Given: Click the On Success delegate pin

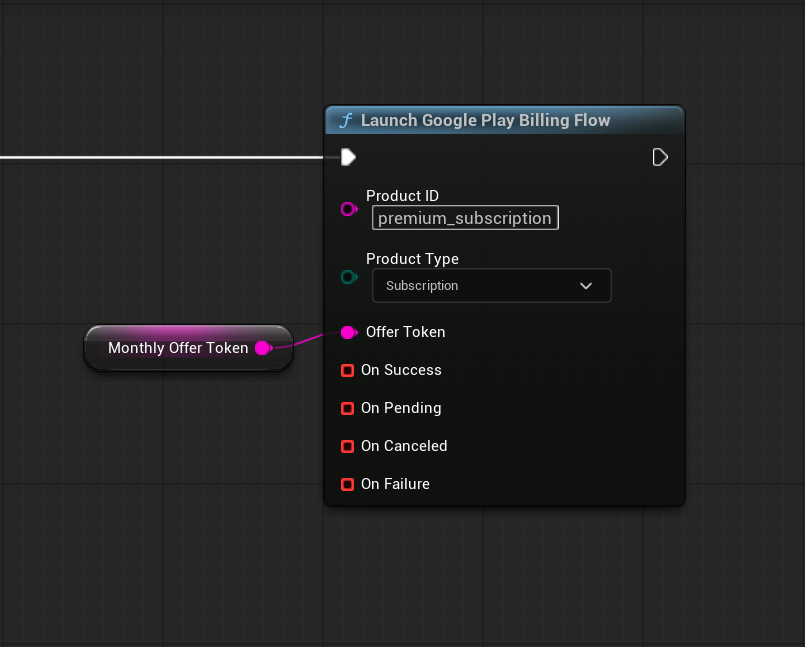Looking at the screenshot, I should (x=348, y=370).
